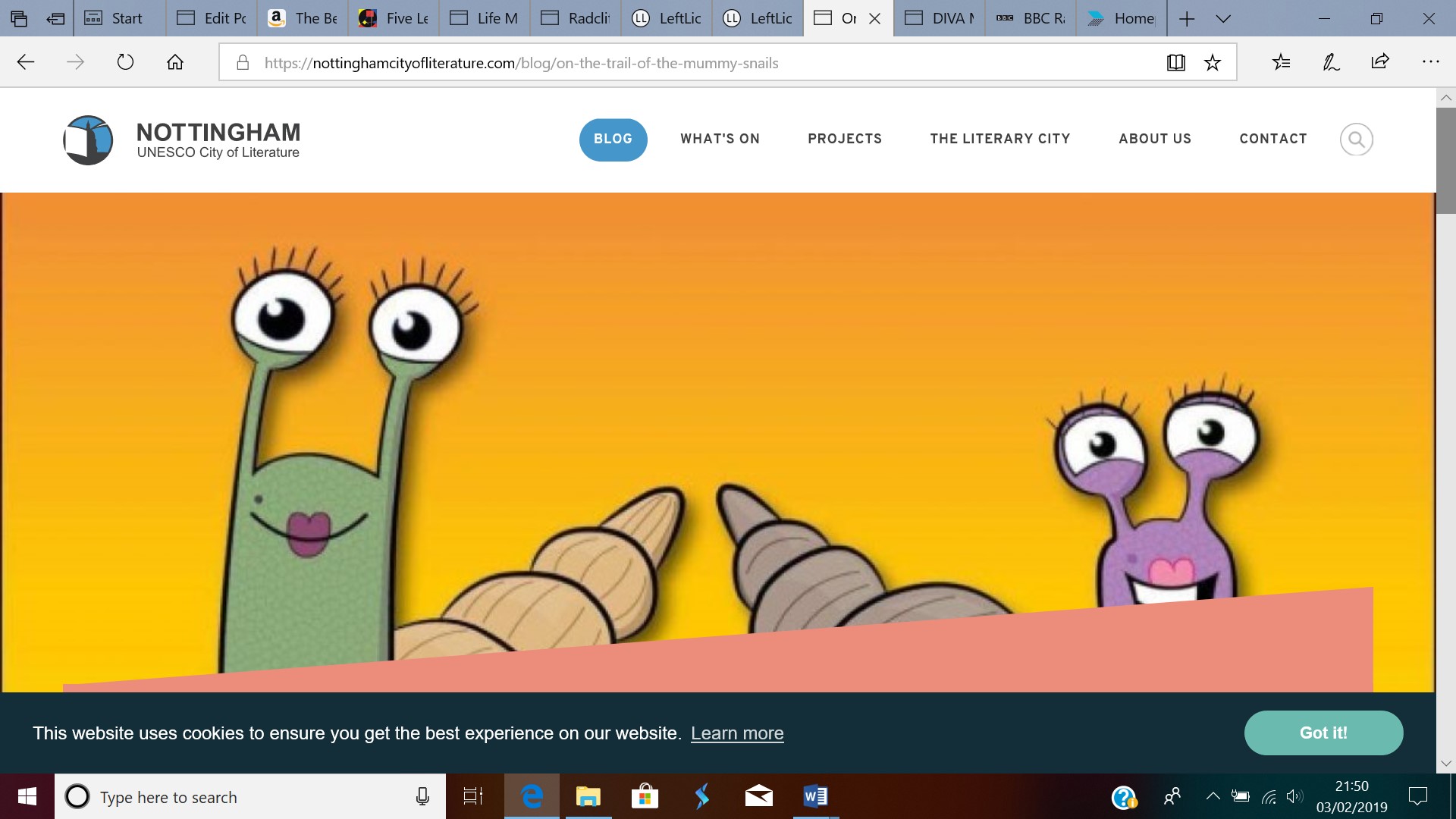
Task: Go to browser home page icon
Action: [175, 62]
